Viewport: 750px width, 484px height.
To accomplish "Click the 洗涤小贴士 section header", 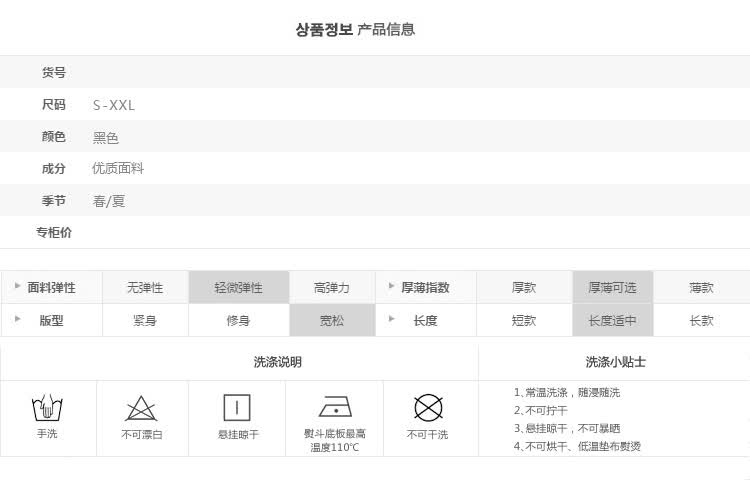I will (615, 362).
